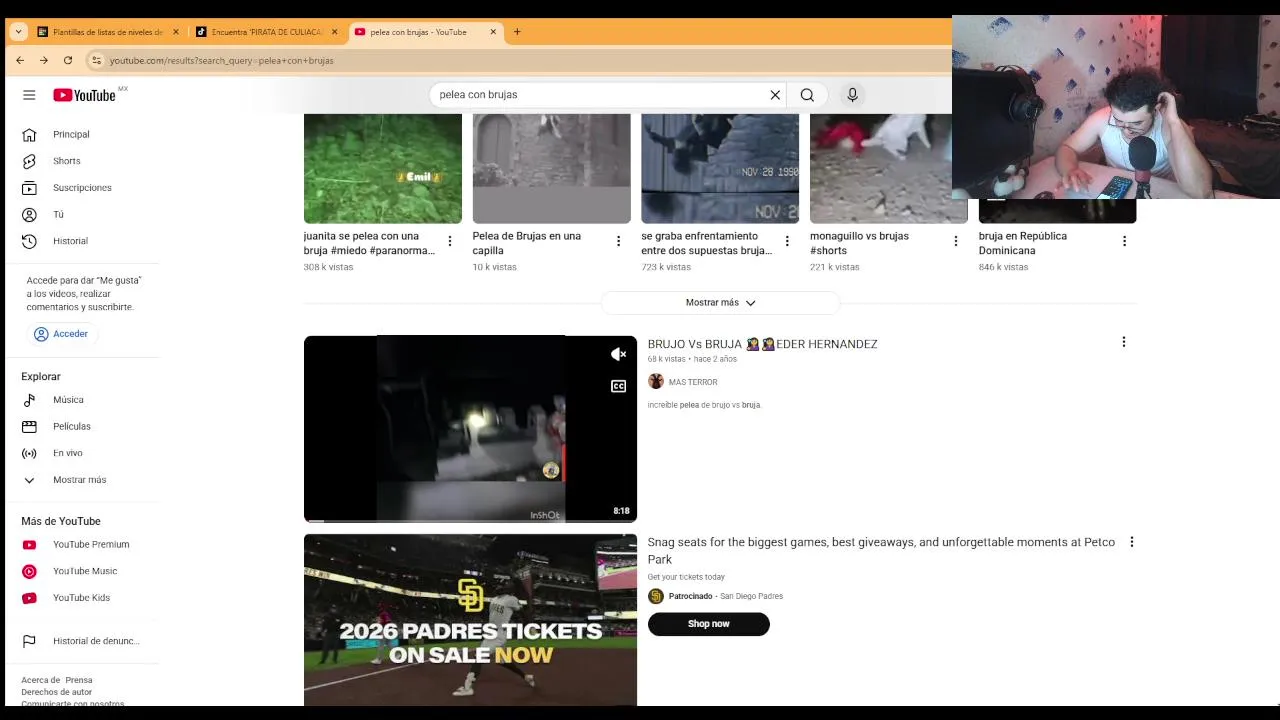The height and width of the screenshot is (720, 1280).
Task: Open the Pelea de Brujas capilla thumbnail
Action: [x=552, y=168]
